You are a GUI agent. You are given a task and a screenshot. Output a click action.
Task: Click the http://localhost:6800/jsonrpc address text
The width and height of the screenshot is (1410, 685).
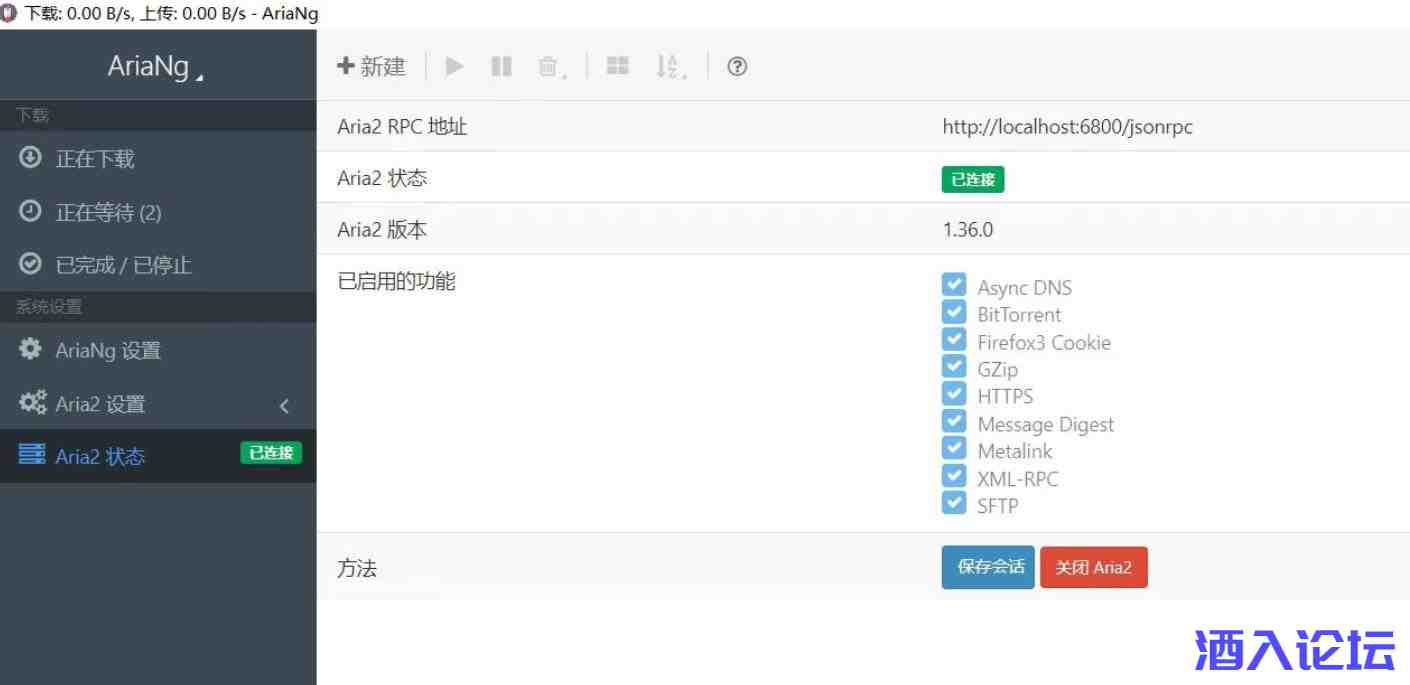point(1067,127)
